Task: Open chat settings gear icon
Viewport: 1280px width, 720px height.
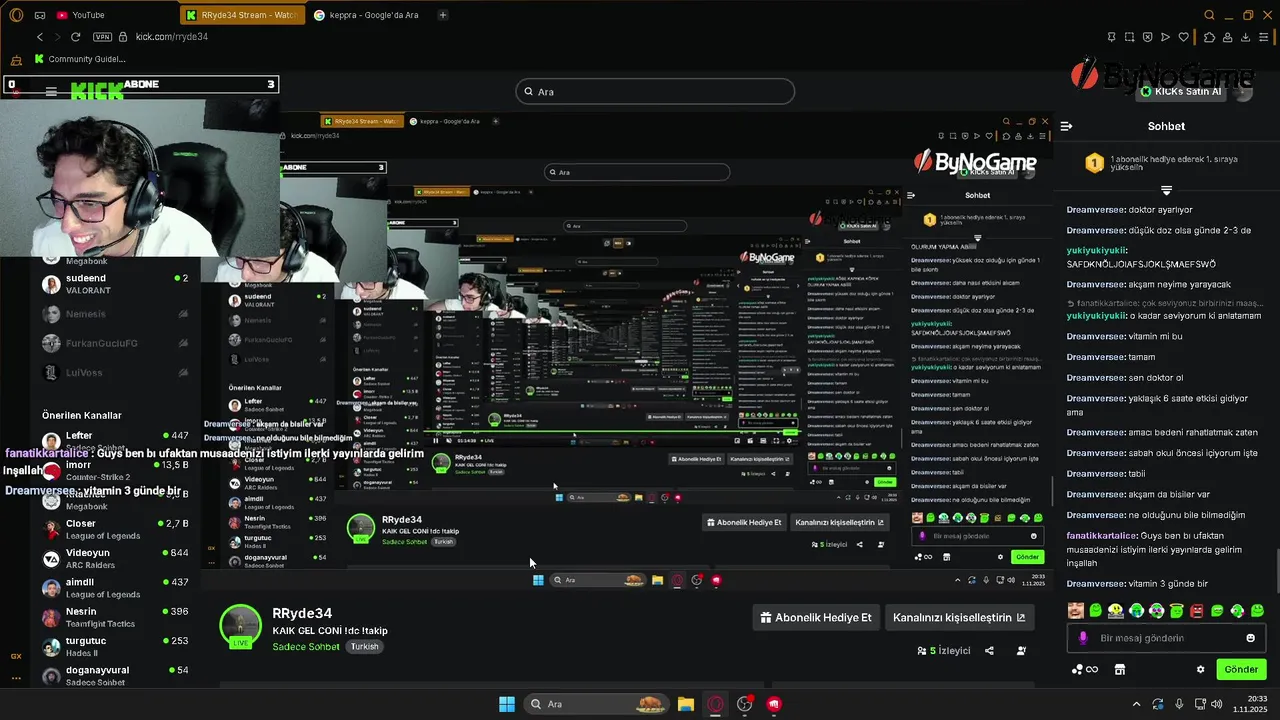Action: click(1200, 669)
